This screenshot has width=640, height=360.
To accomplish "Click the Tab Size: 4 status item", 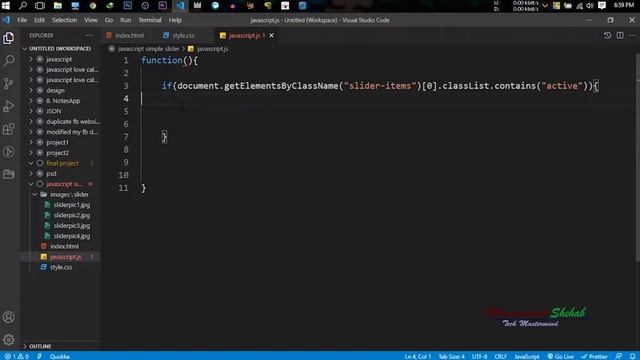I will [451, 356].
